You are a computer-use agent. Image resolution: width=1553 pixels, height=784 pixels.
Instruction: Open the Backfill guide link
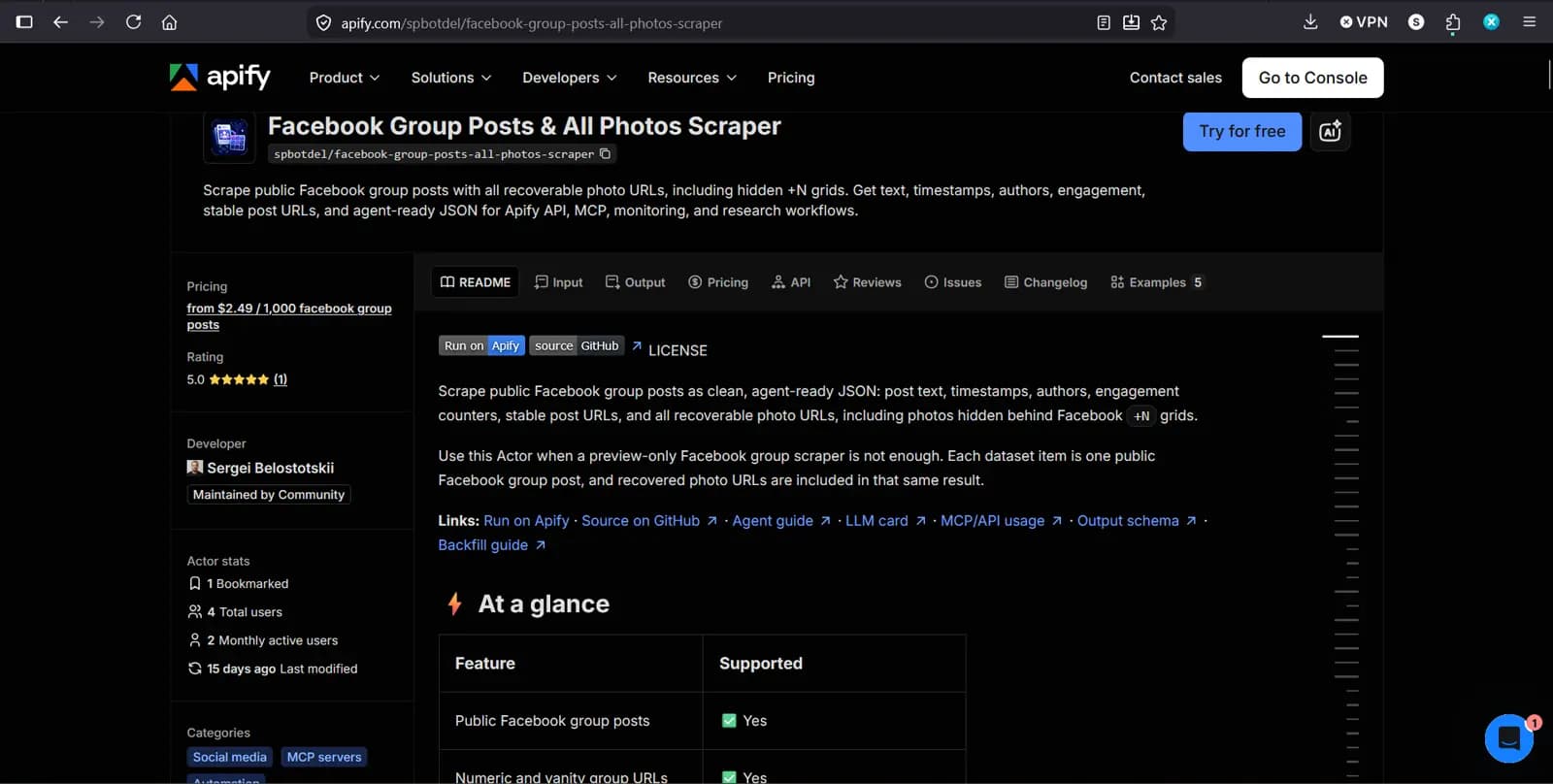click(492, 545)
